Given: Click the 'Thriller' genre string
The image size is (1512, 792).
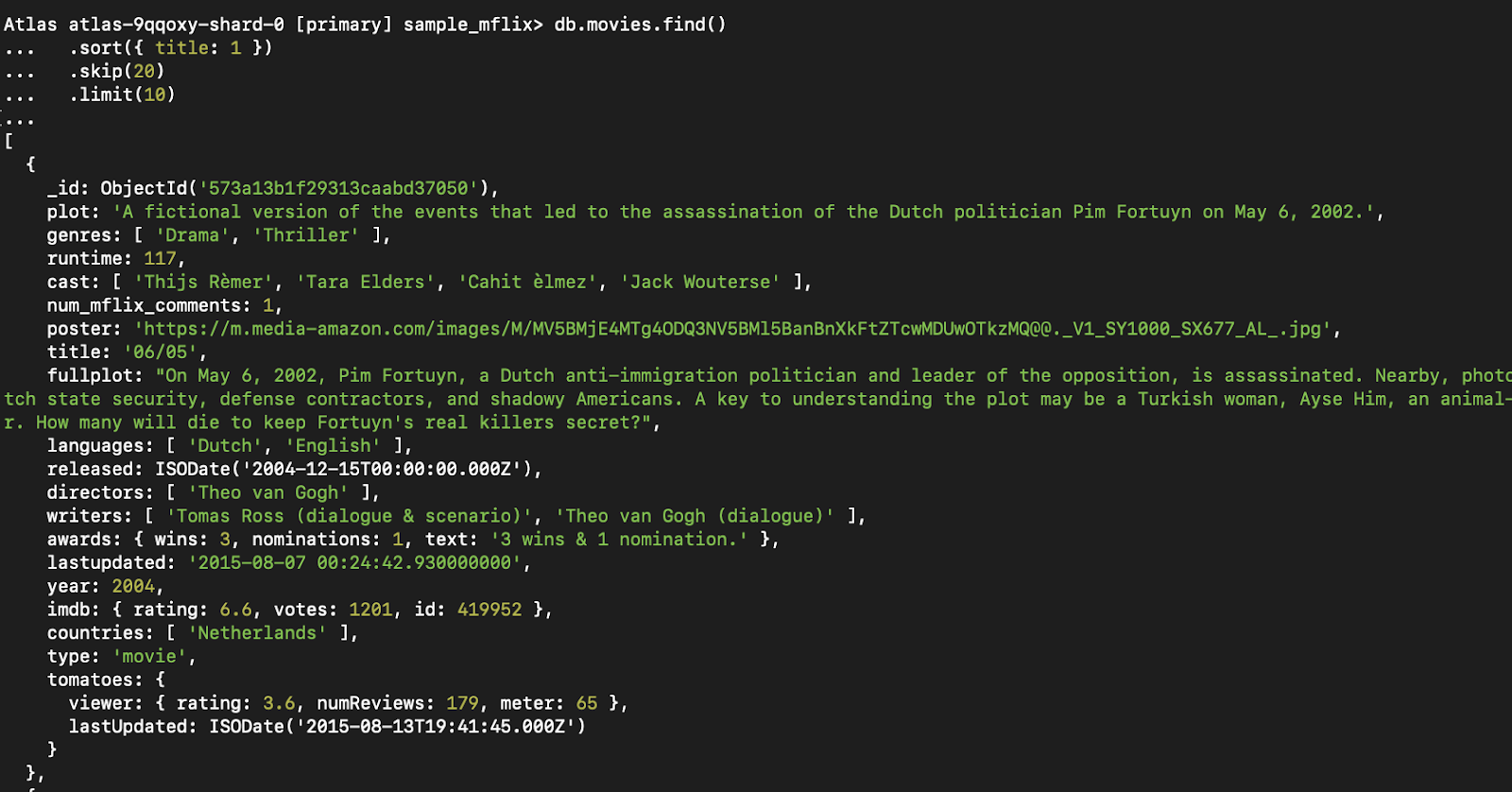Looking at the screenshot, I should click(305, 235).
